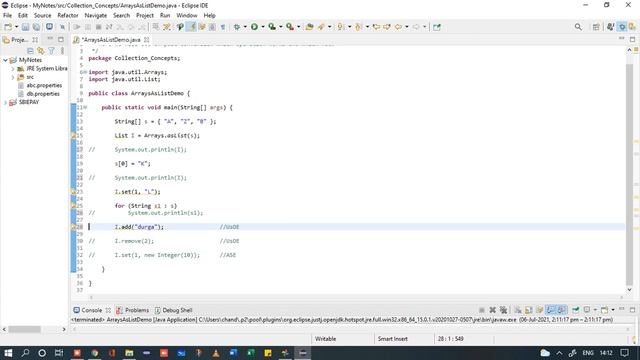Open the Back history dropdown
Screen dimensions: 640x360
click(x=407, y=27)
